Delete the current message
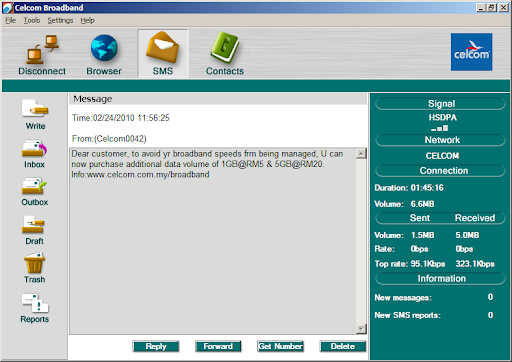This screenshot has height=362, width=512. [343, 346]
